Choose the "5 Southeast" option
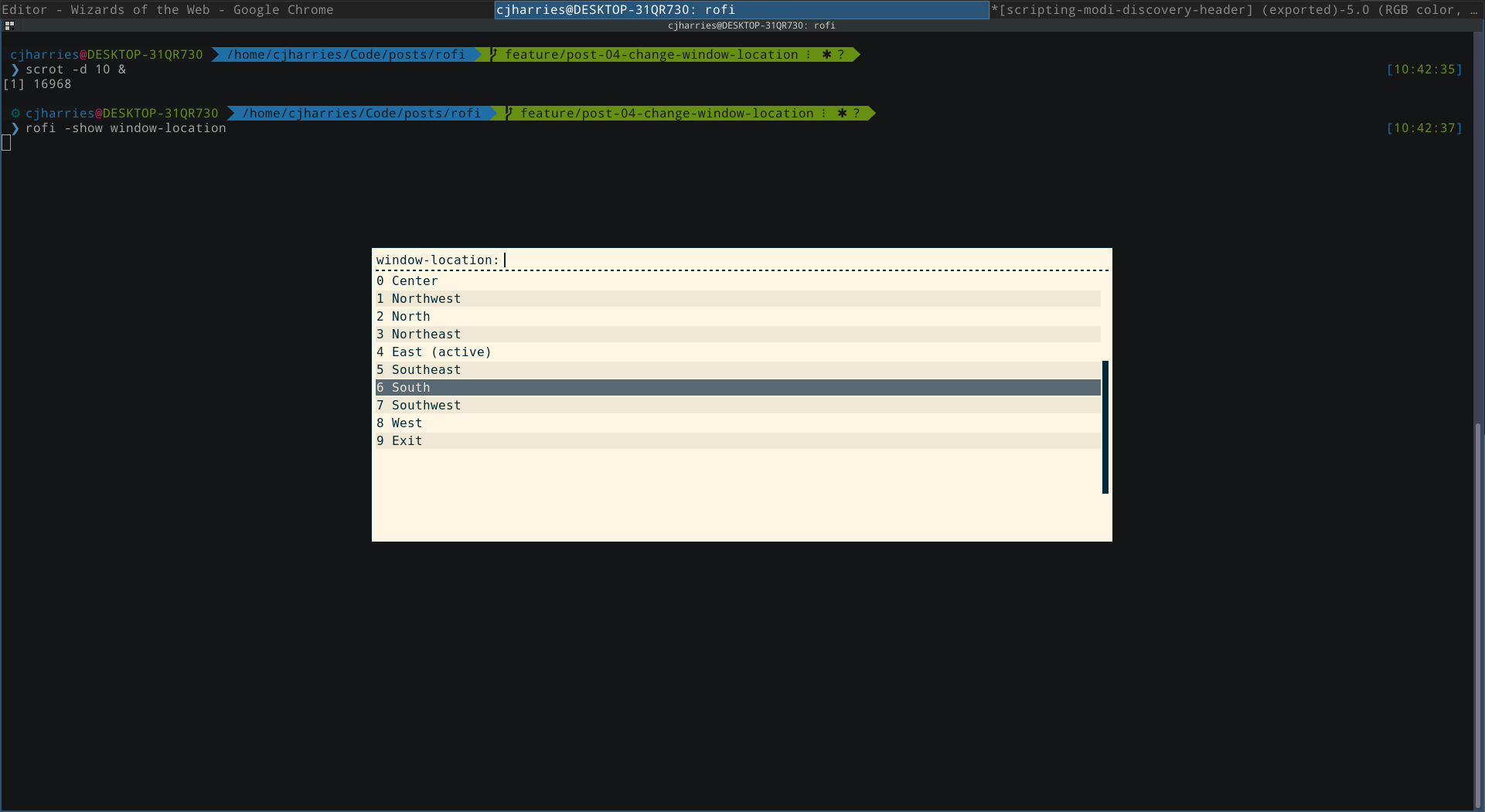This screenshot has width=1485, height=812. [738, 369]
